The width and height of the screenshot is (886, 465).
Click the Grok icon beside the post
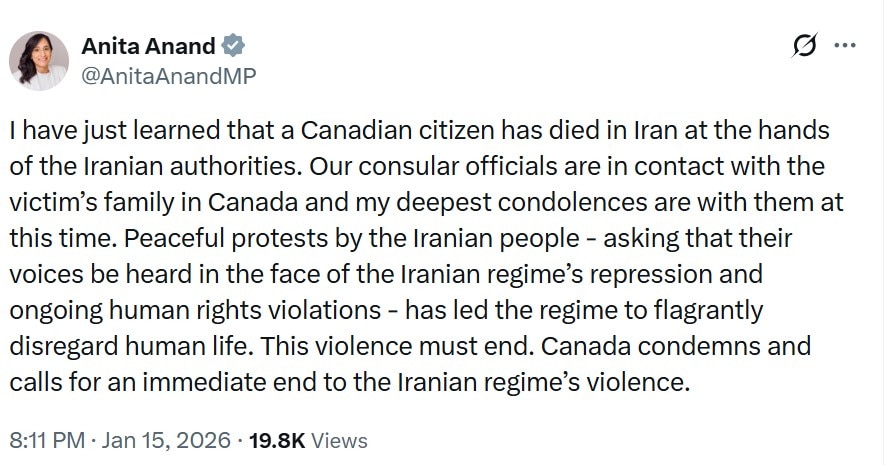coord(801,47)
